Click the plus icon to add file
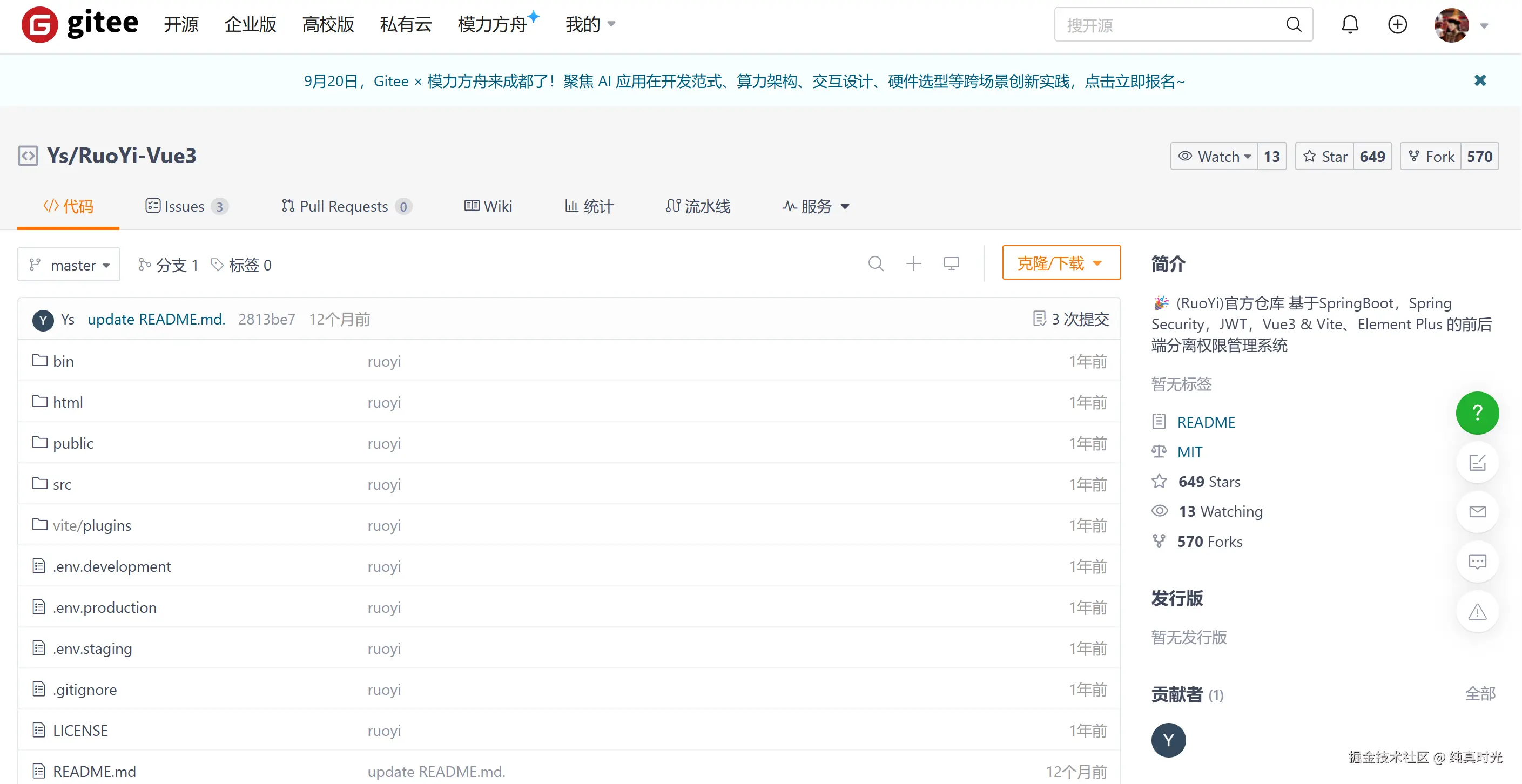Screen dimensions: 1522x784 913,263
